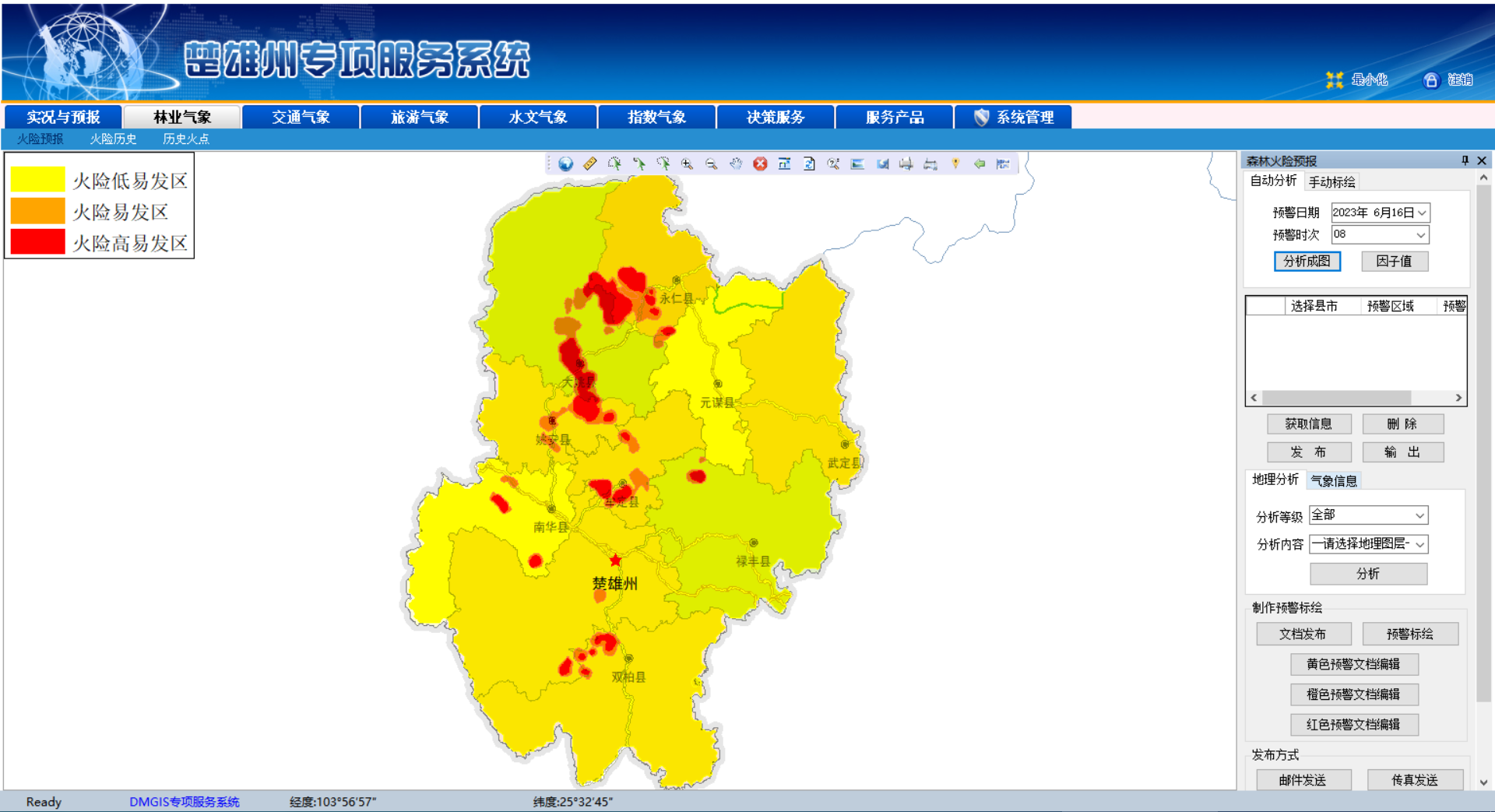Open the 交通气象 menu

301,117
